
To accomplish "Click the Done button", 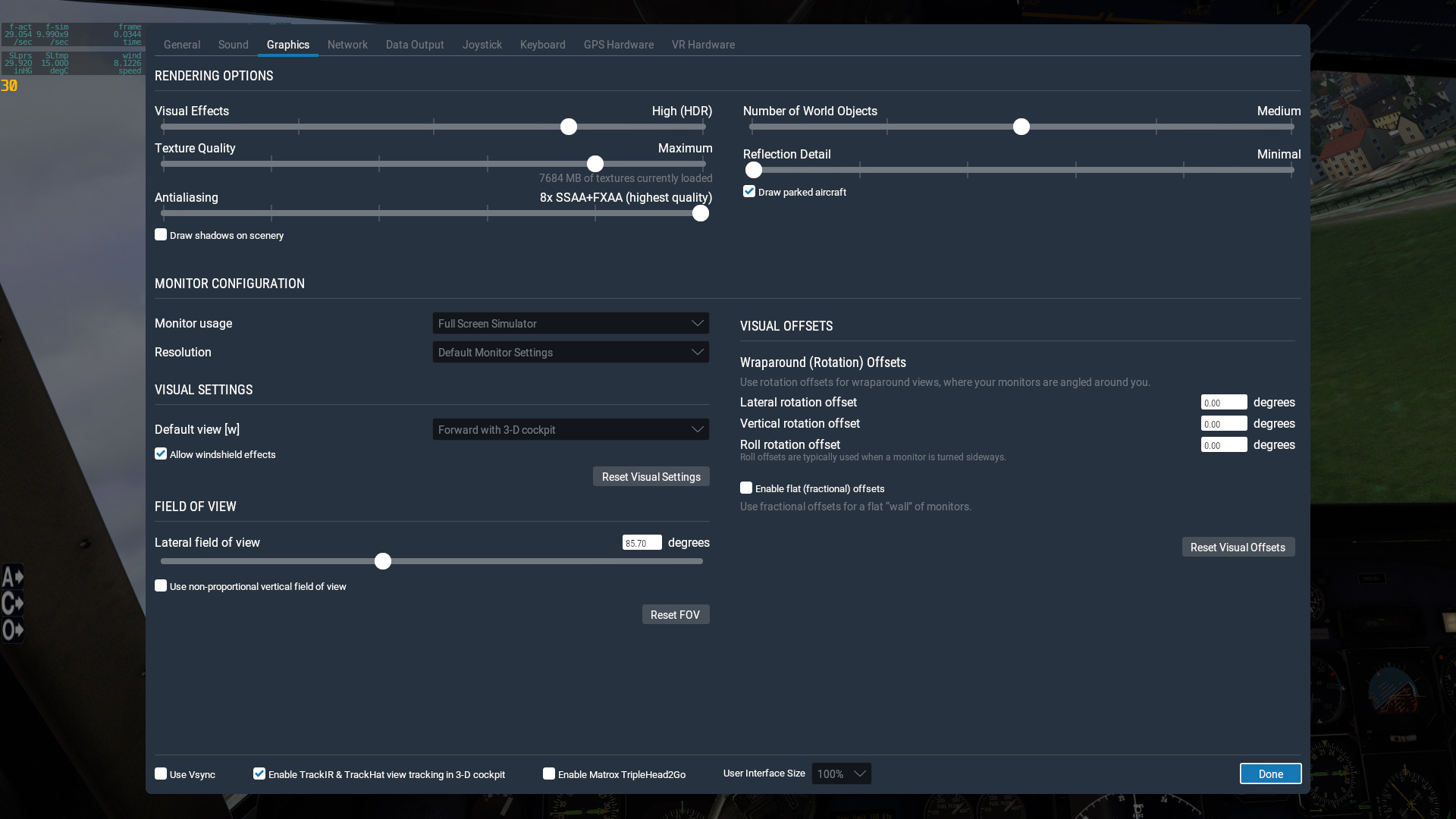I will coord(1270,773).
